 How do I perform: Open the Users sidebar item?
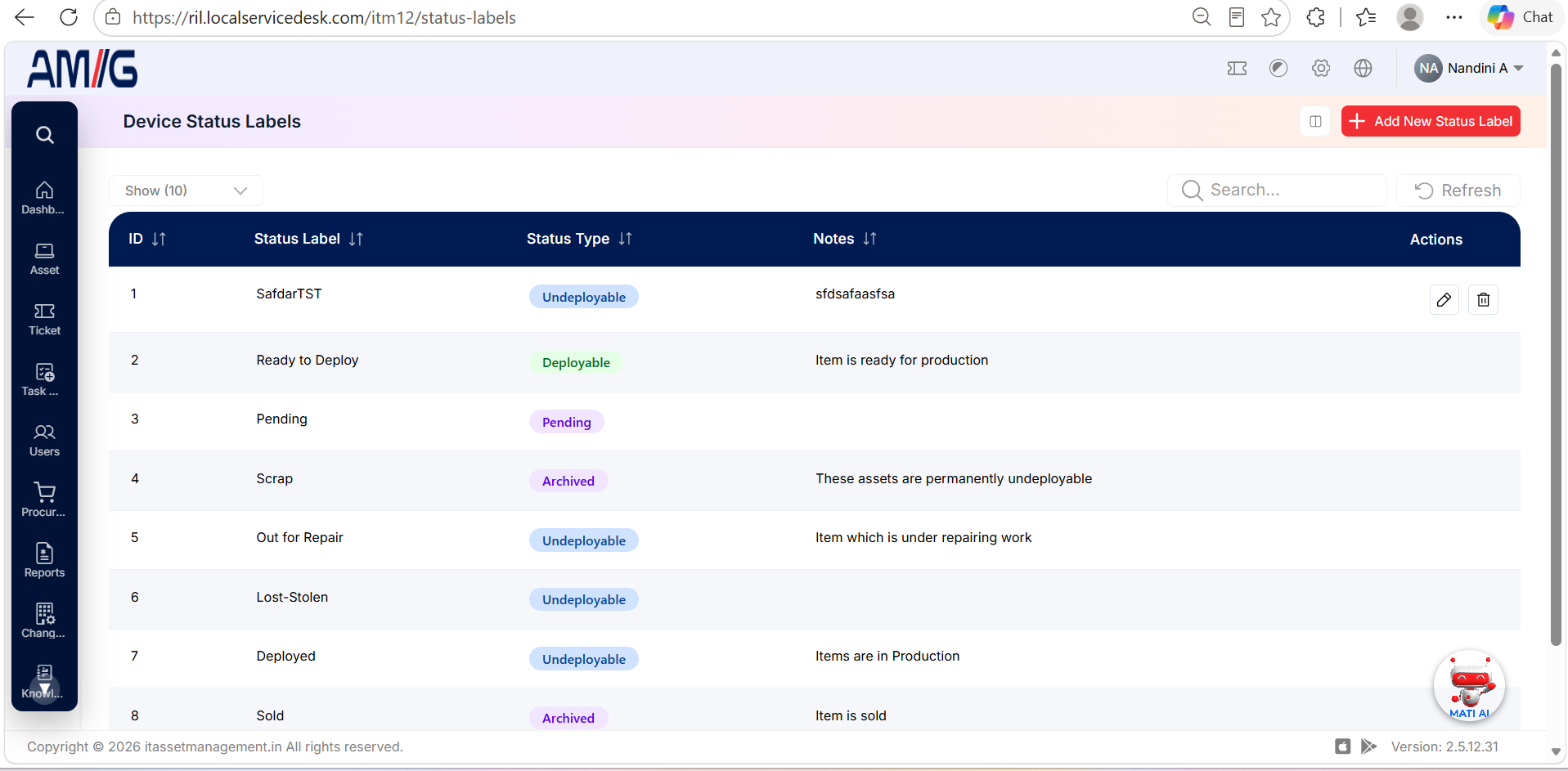point(44,440)
